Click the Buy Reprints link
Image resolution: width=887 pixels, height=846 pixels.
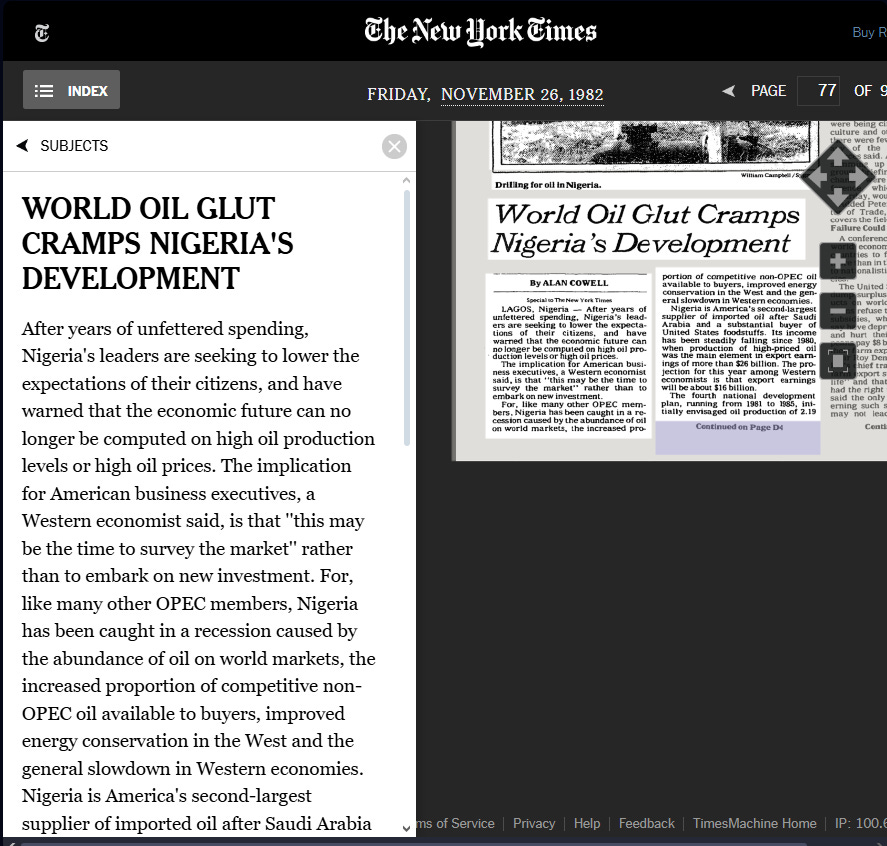pyautogui.click(x=869, y=32)
